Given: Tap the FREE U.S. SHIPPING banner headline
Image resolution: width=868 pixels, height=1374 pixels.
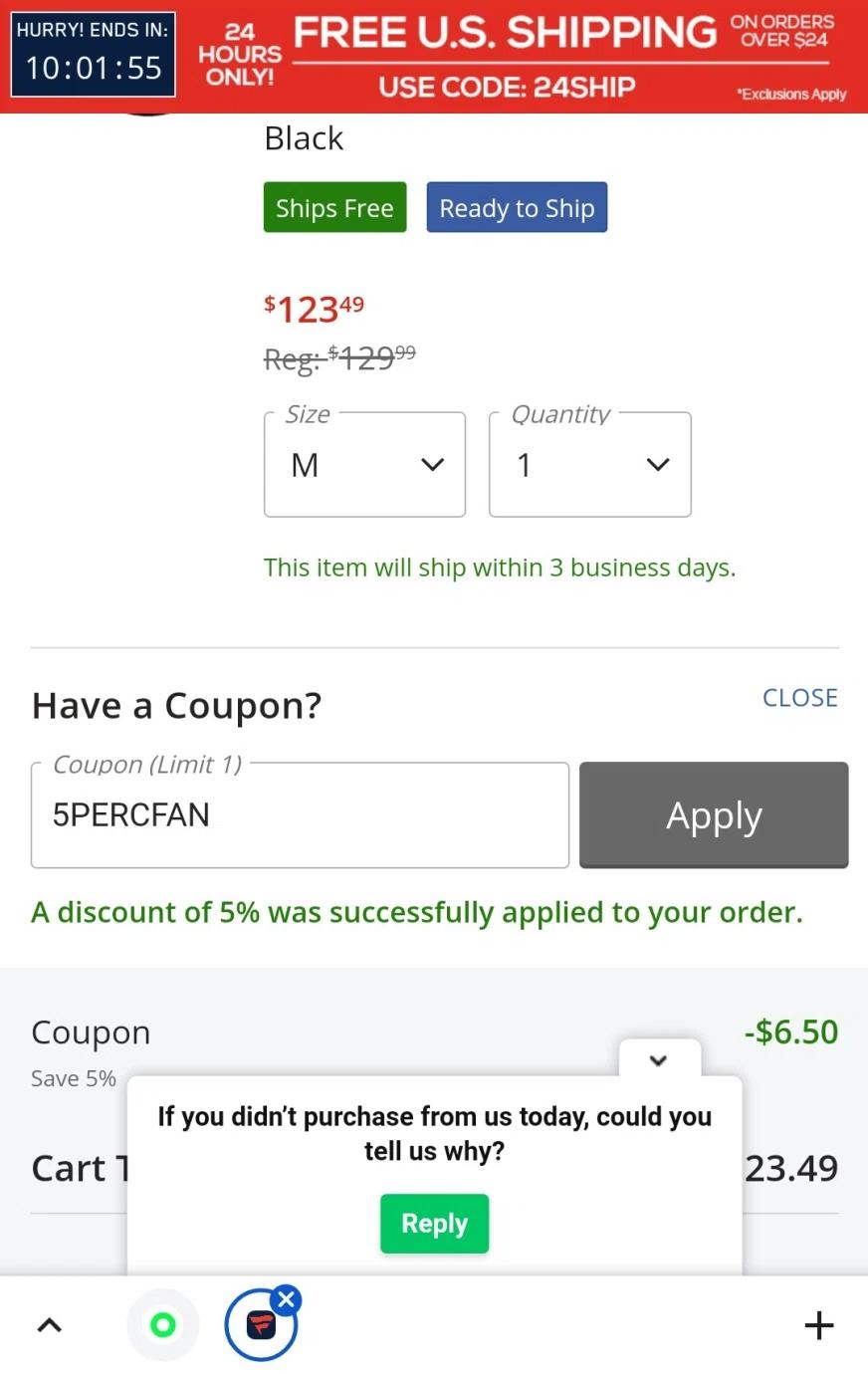Looking at the screenshot, I should [505, 33].
